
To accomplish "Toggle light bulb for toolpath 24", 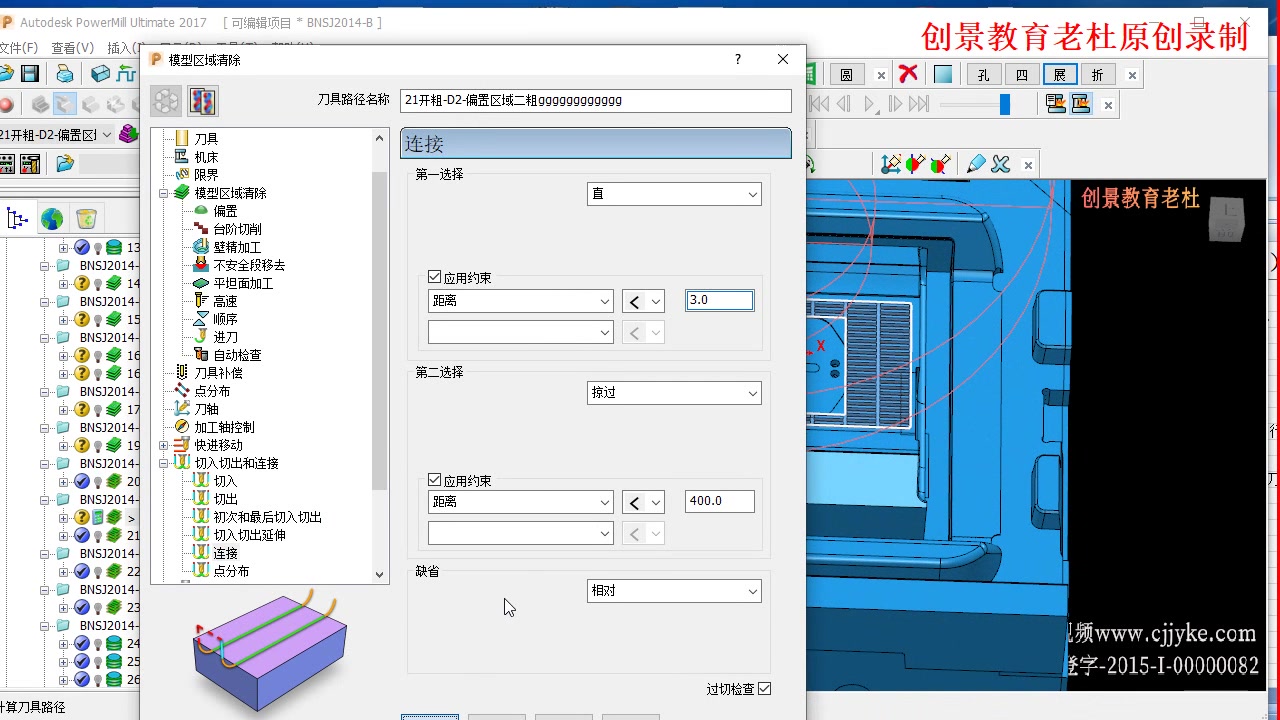I will click(98, 643).
